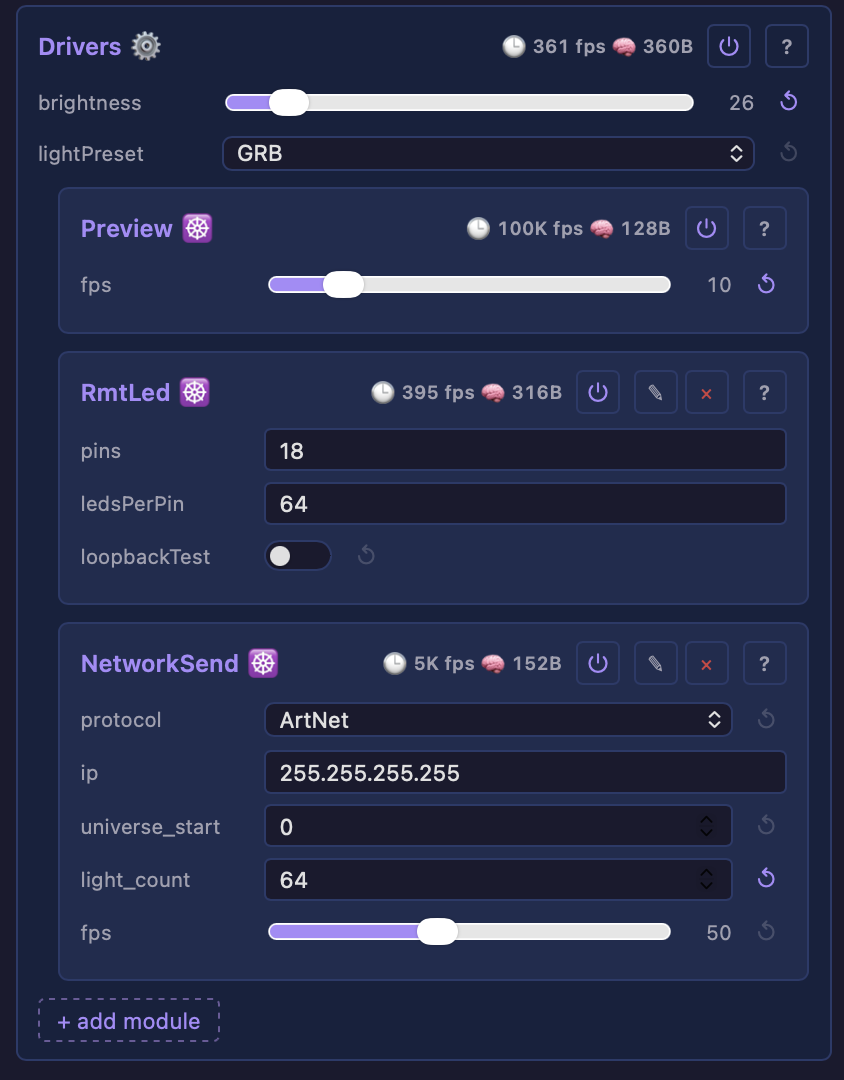Click the NetworkSend module title link
Viewport: 844px width, 1080px height.
159,663
